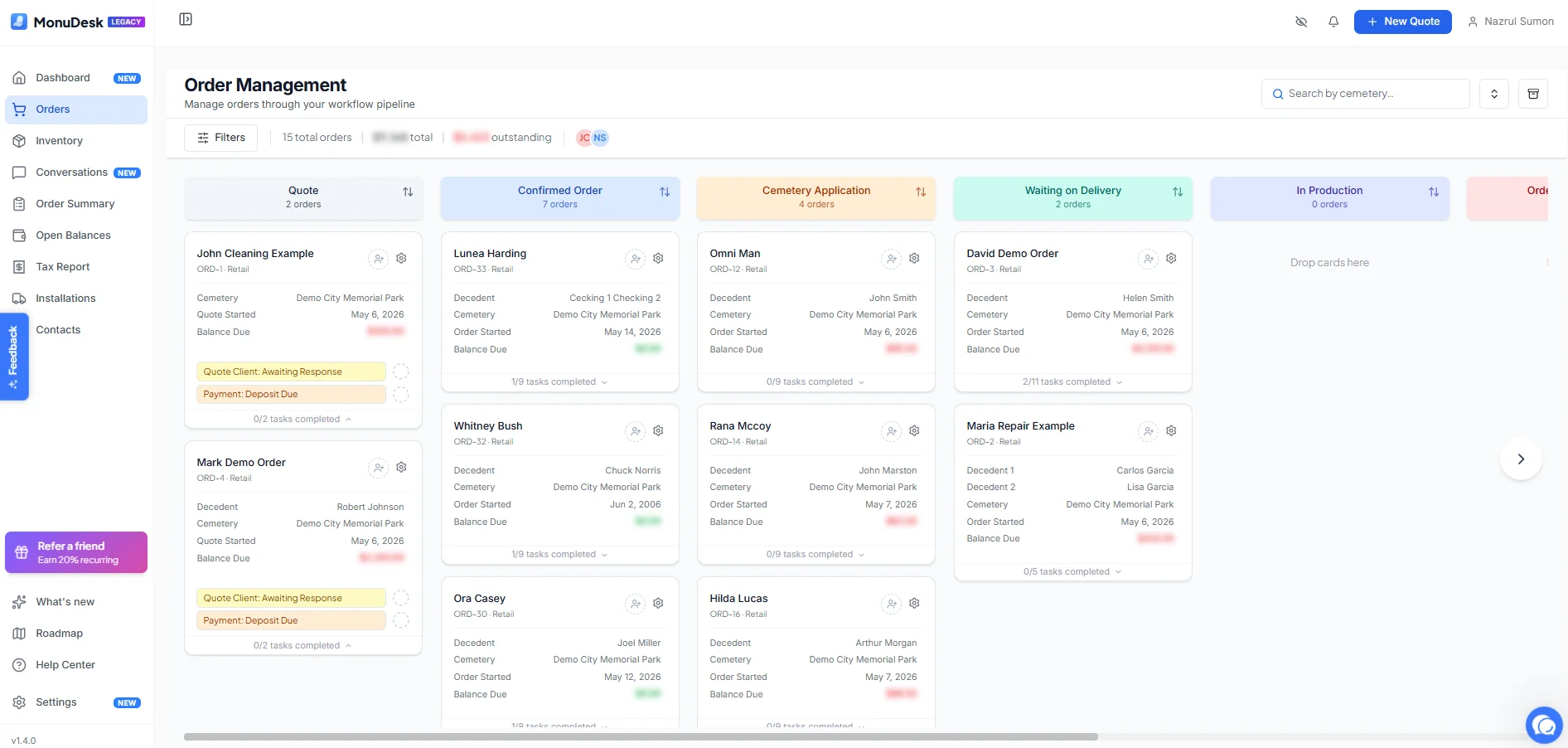Screen dimensions: 1568x748
Task: Assign user on Lunea Harding card
Action: [x=636, y=259]
